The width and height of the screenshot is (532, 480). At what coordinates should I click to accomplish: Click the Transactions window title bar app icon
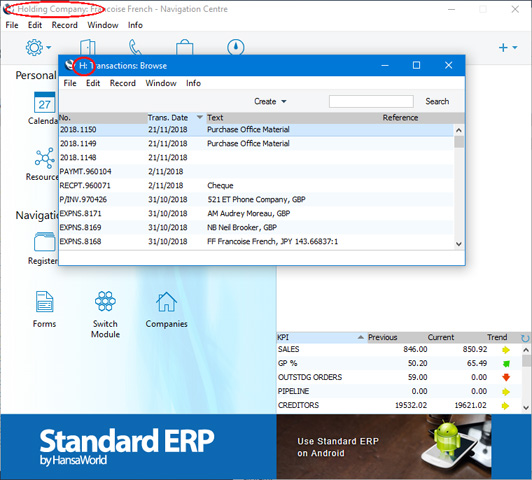pos(70,65)
